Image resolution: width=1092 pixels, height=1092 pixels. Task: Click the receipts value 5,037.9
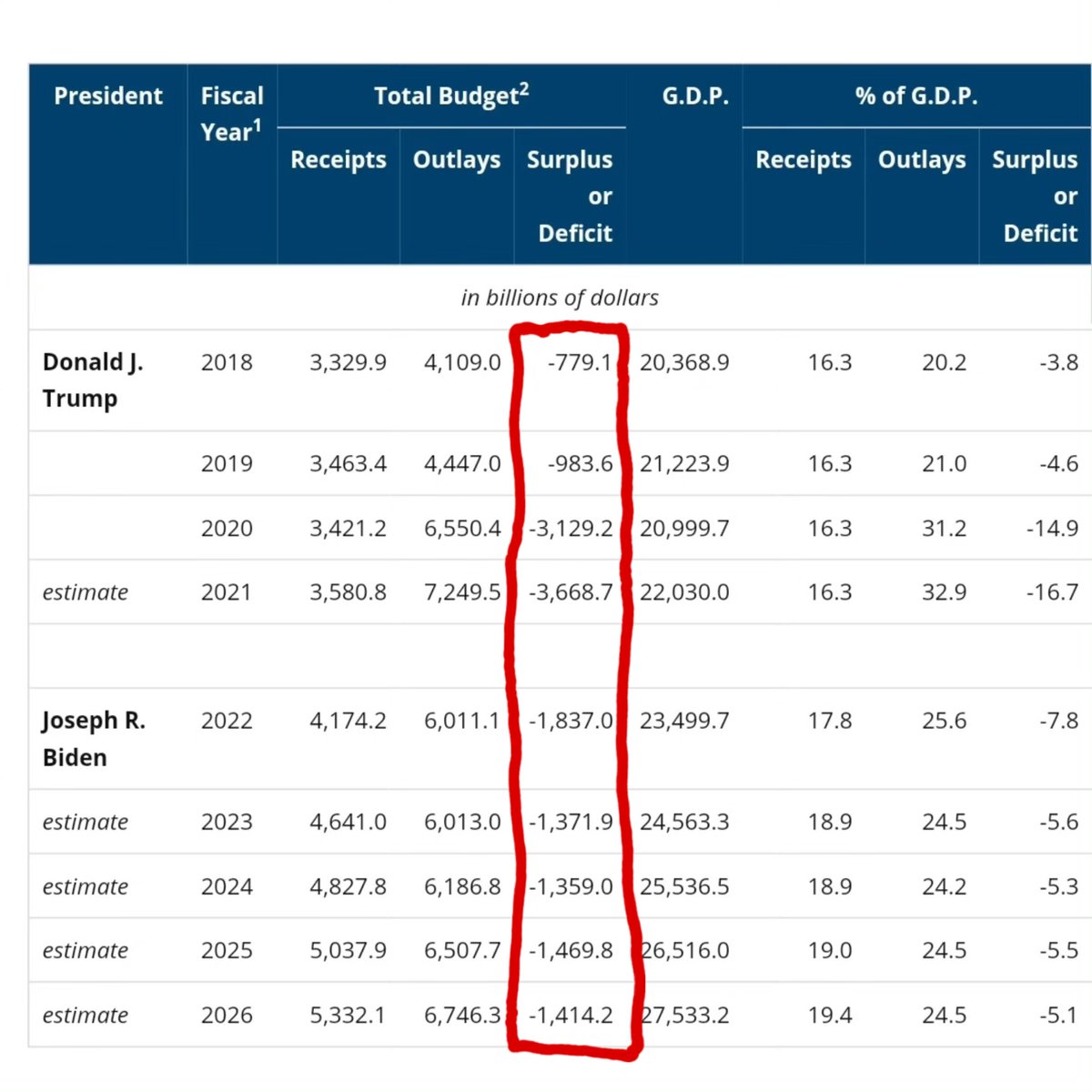348,950
